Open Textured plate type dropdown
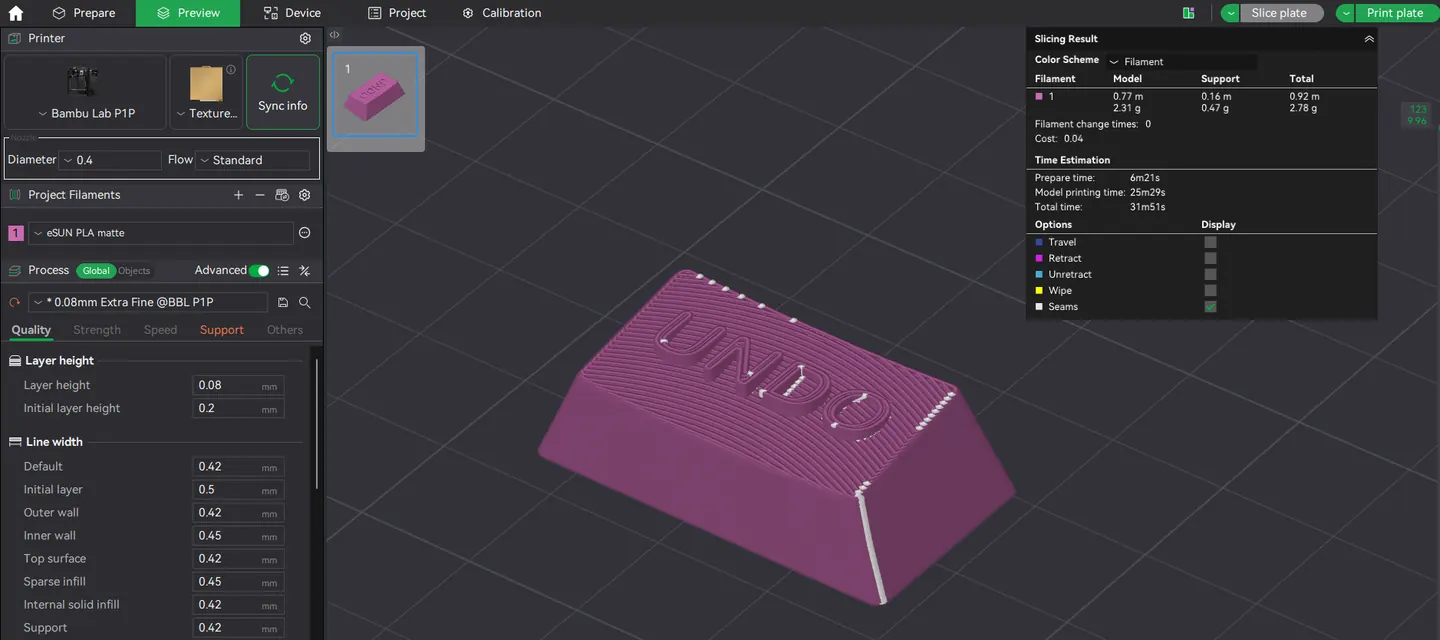The width and height of the screenshot is (1440, 640). point(207,114)
